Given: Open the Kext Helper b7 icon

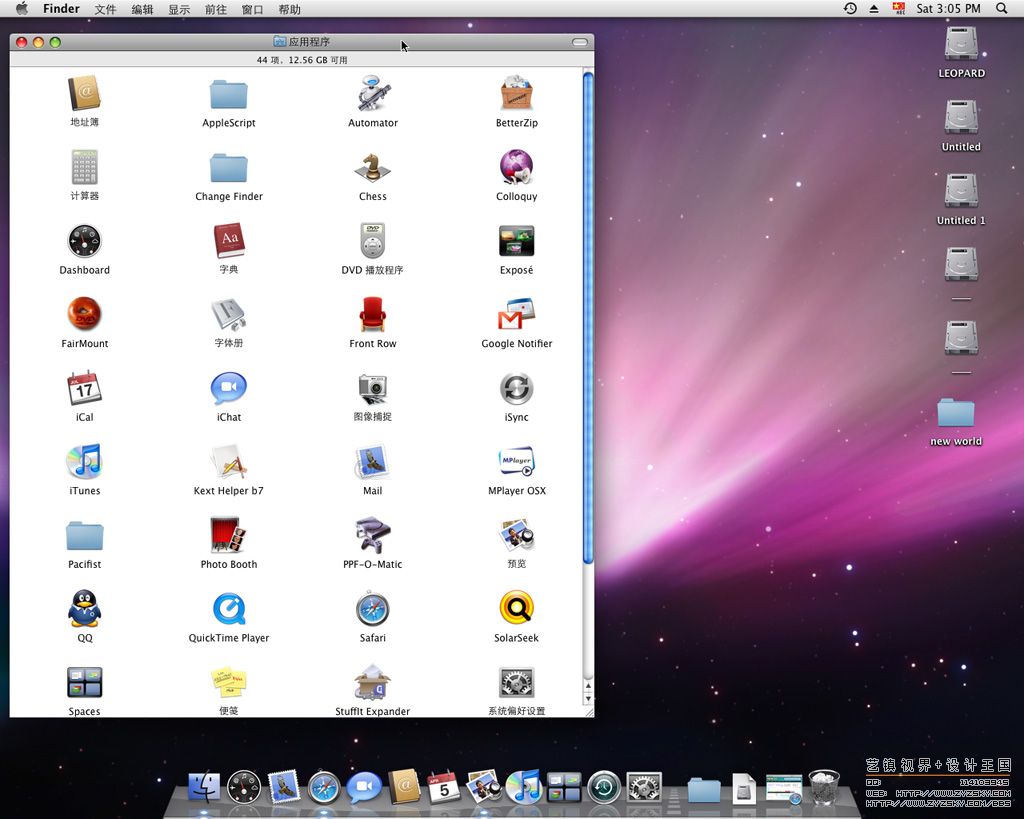Looking at the screenshot, I should coord(229,461).
